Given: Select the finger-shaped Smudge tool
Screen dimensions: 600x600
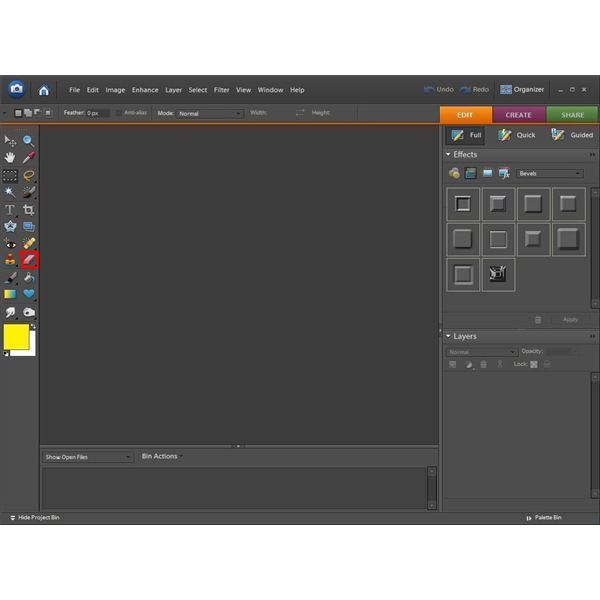Looking at the screenshot, I should [10, 312].
